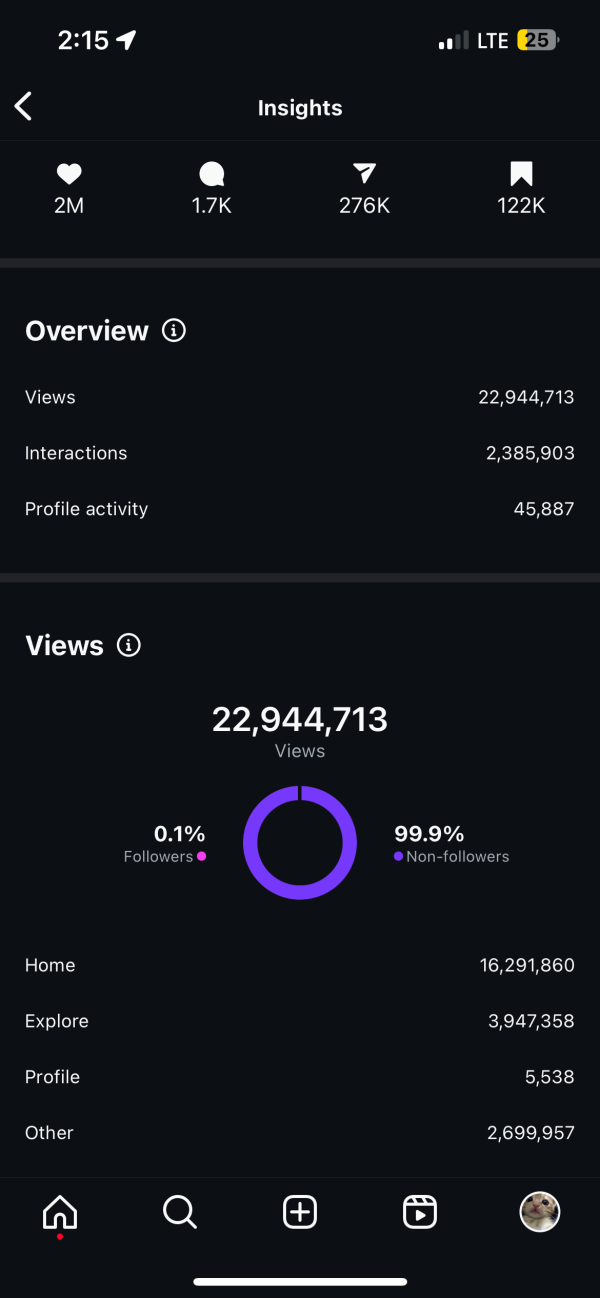
Task: Select the Explore views row
Action: [x=300, y=1021]
